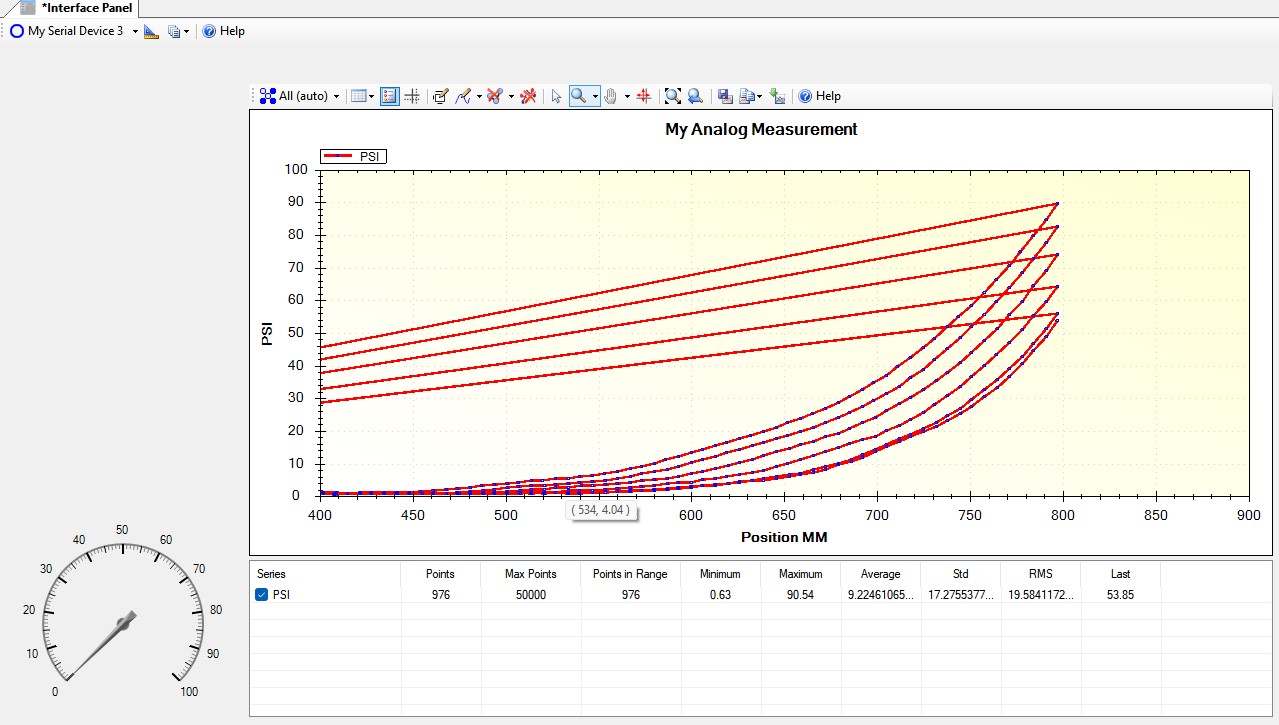Screen dimensions: 1279x725
Task: Click the Average column header
Action: pyautogui.click(x=880, y=574)
